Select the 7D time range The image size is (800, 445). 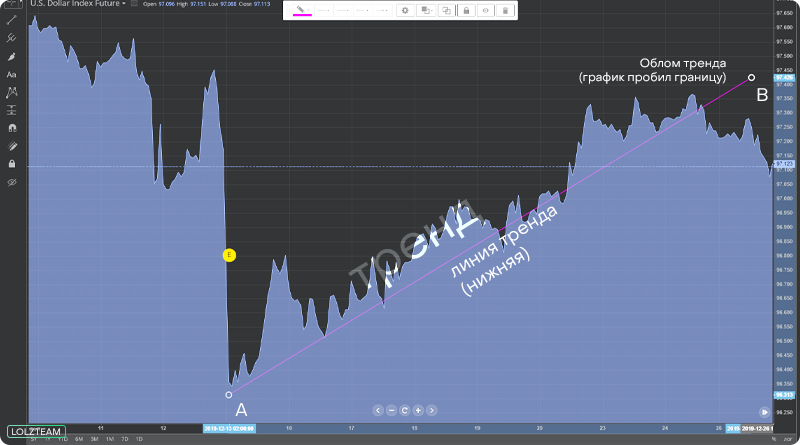(124, 439)
